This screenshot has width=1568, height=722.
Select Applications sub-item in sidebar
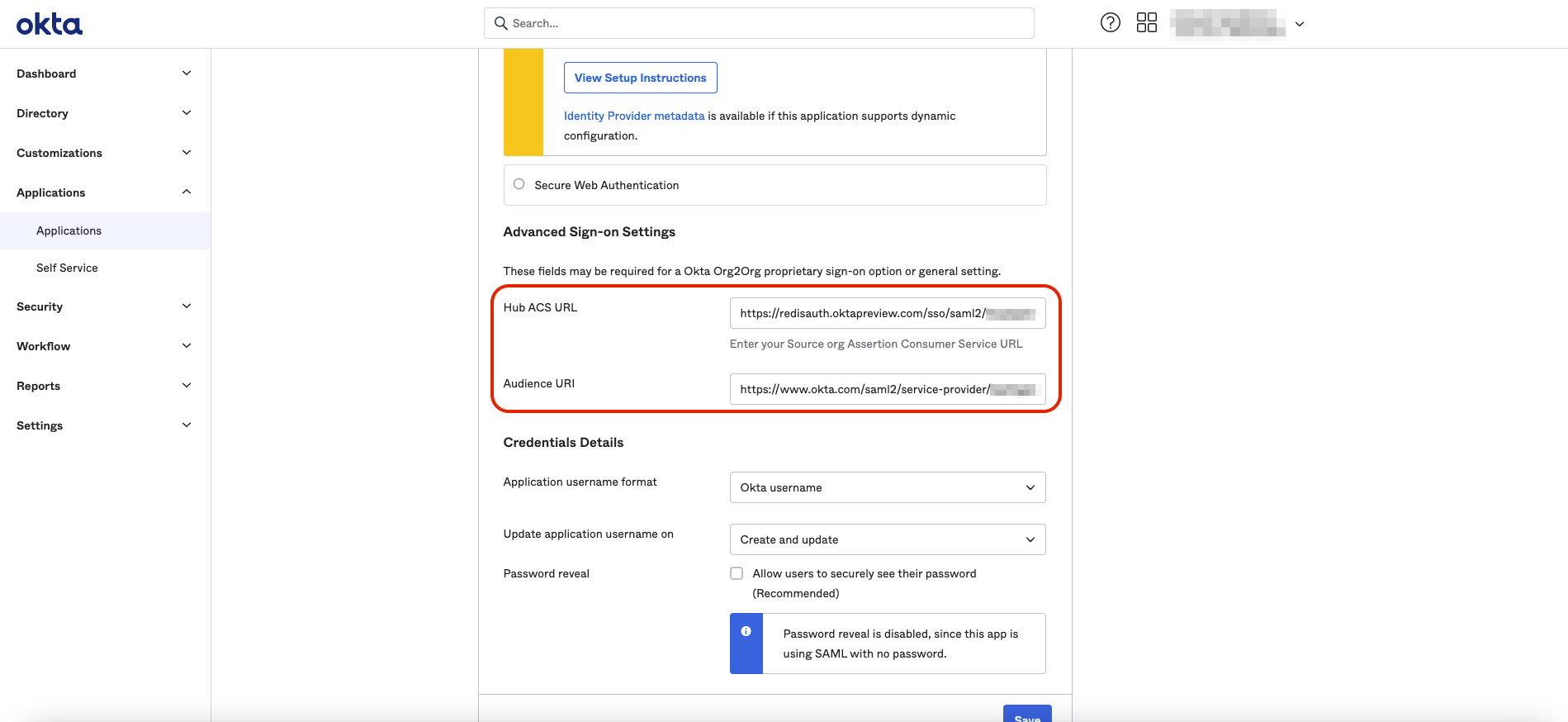click(69, 230)
